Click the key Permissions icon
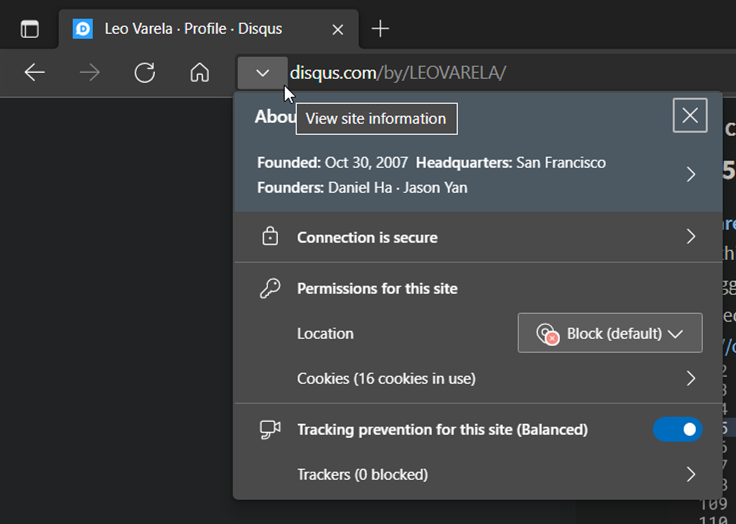Image resolution: width=736 pixels, height=524 pixels. pos(269,288)
